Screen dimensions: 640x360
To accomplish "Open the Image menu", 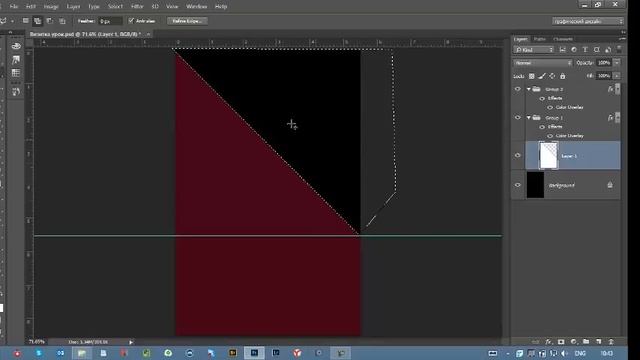I will click(x=51, y=7).
